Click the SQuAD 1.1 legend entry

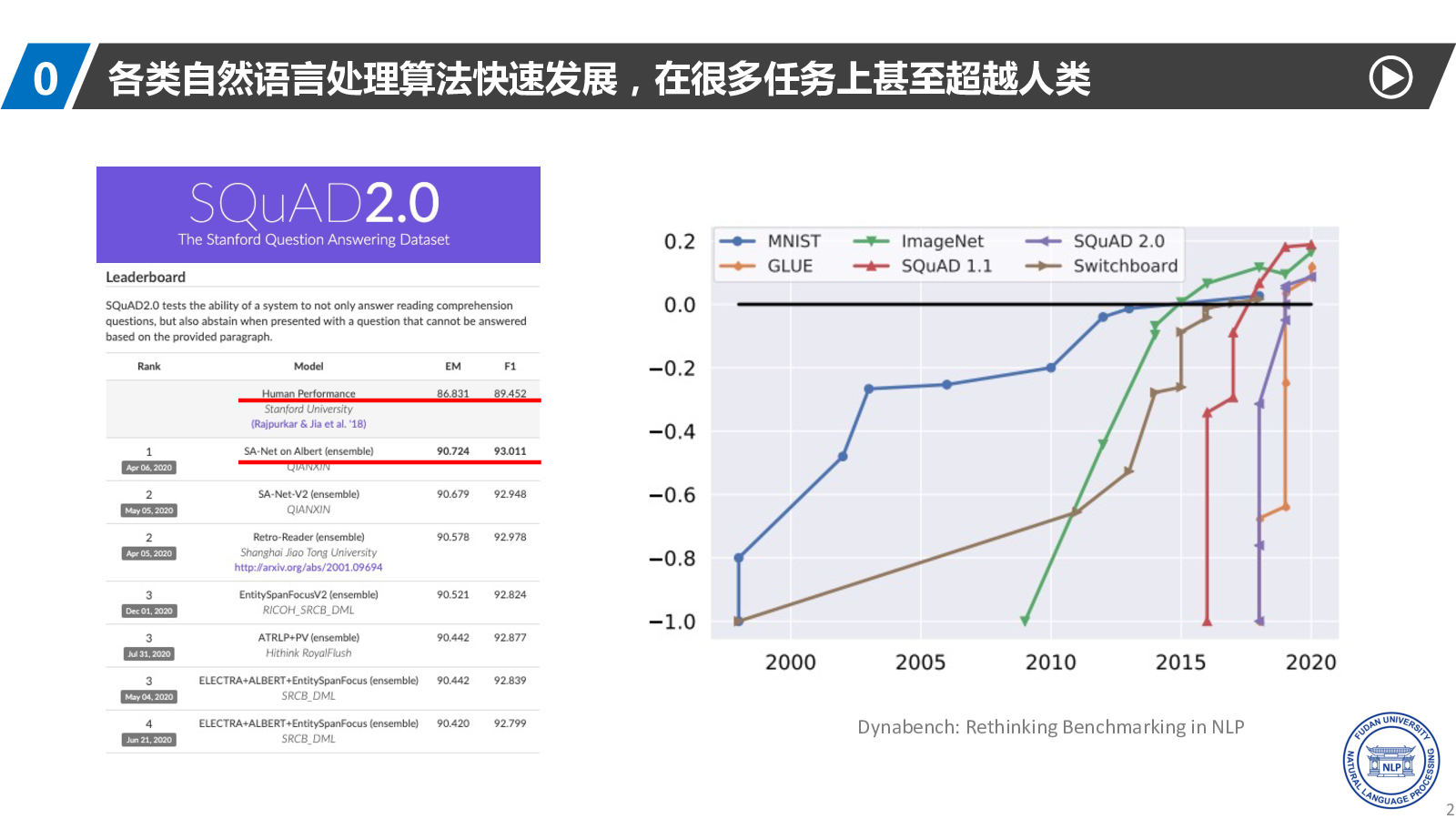(922, 266)
